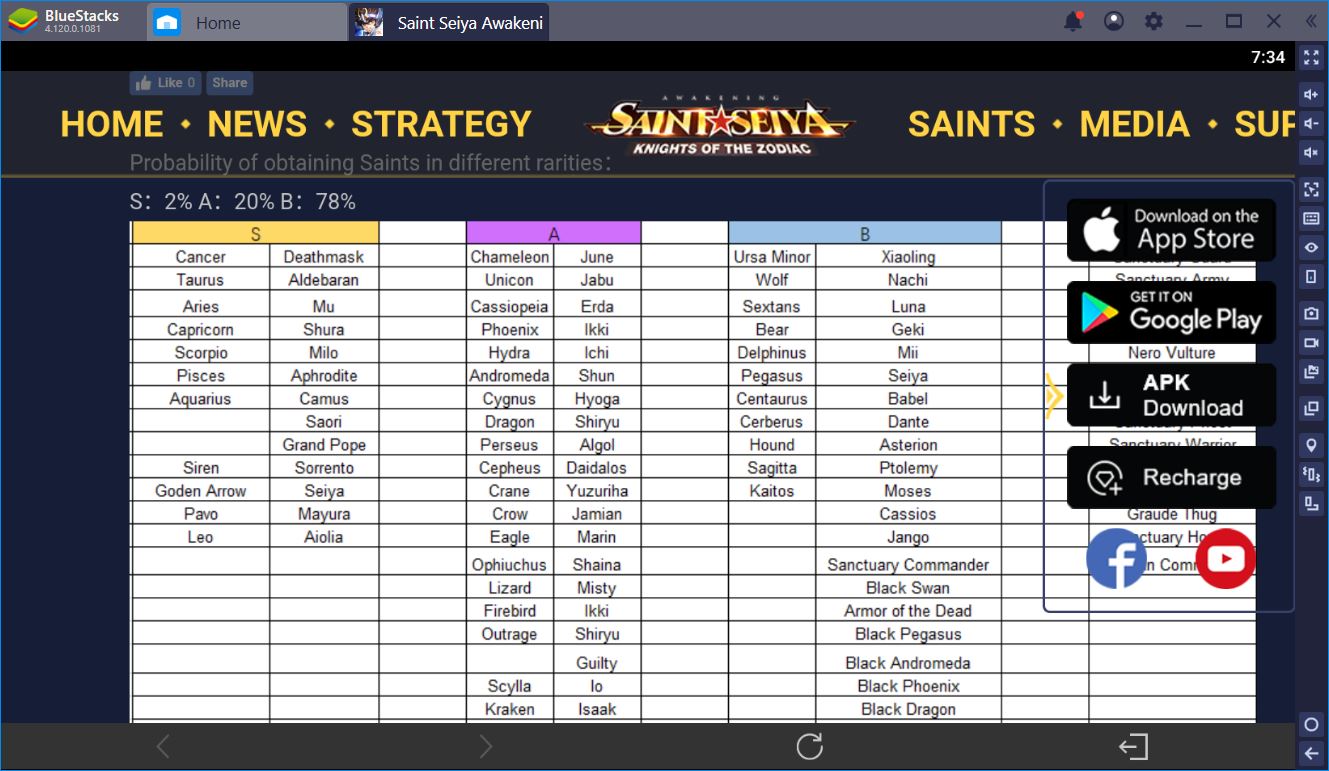Screen dimensions: 1329x771
Task: Click cell 'Ursa Minor'
Action: pyautogui.click(x=772, y=257)
